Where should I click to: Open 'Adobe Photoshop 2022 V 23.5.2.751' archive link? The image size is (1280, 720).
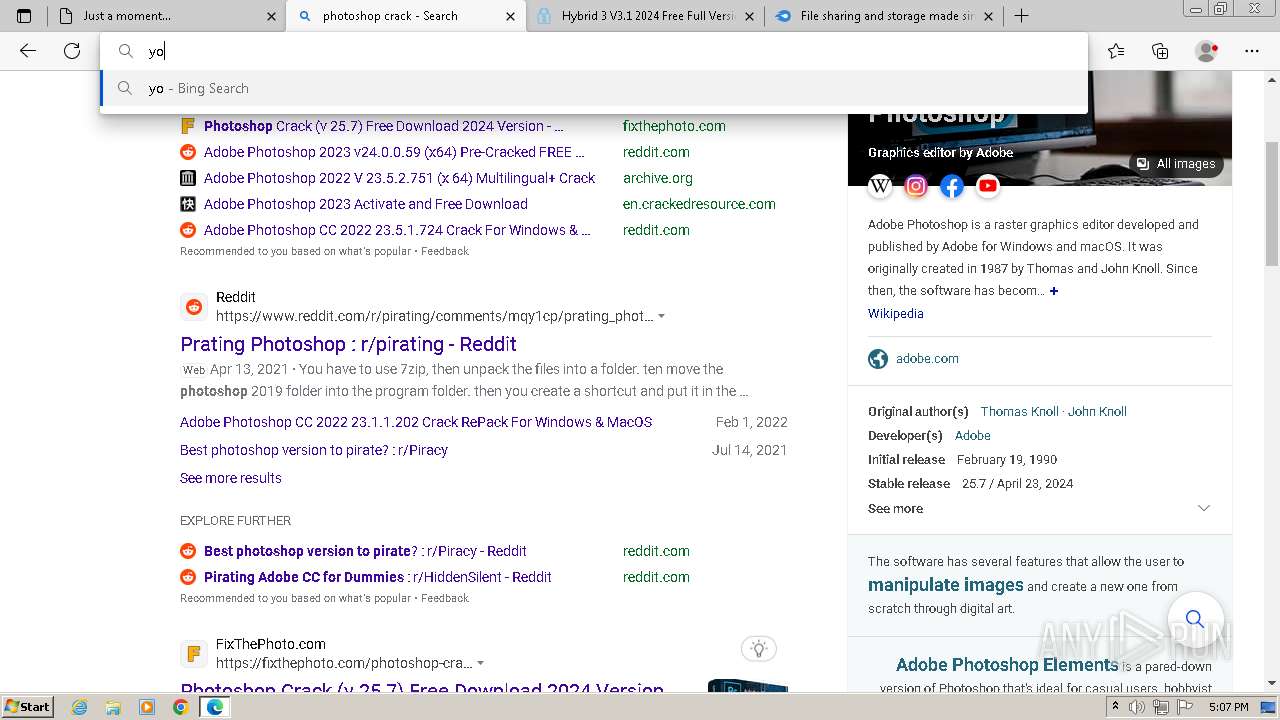click(x=399, y=178)
